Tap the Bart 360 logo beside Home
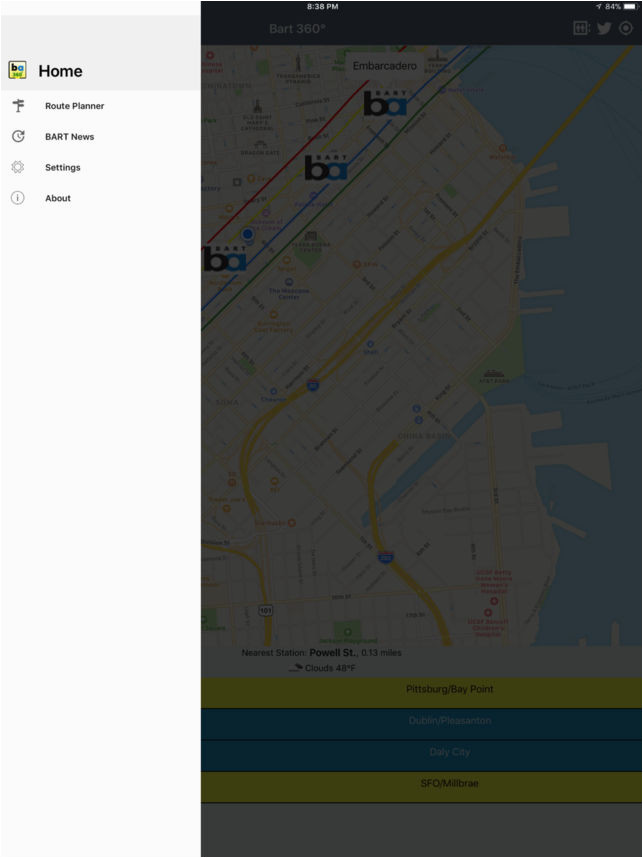This screenshot has height=858, width=643. pos(18,71)
